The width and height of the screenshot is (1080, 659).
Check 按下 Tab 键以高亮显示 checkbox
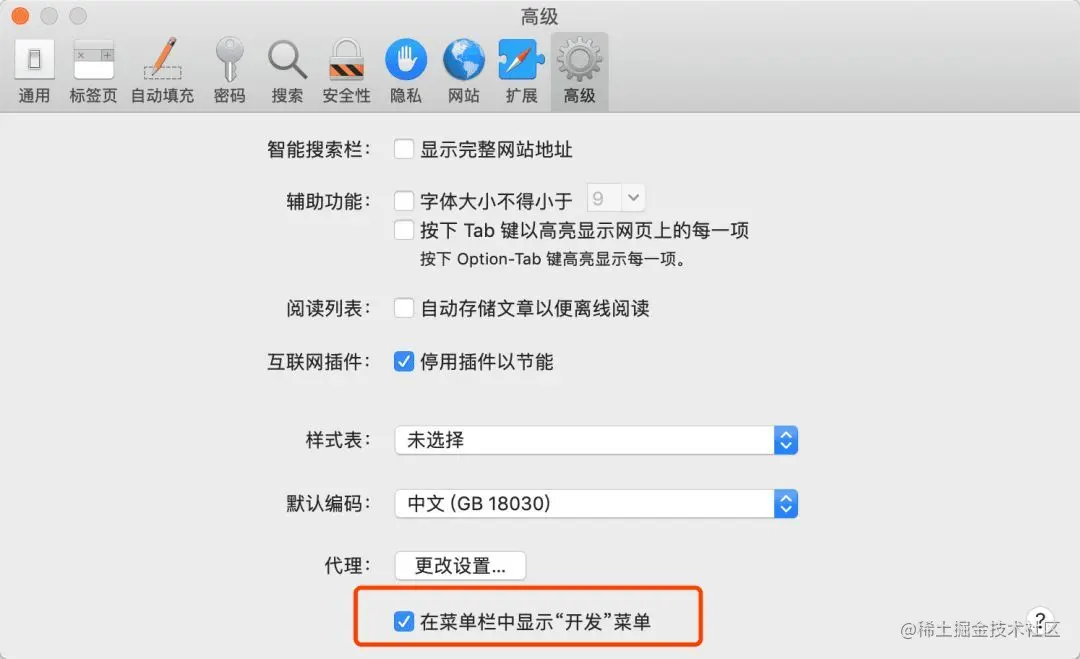404,229
